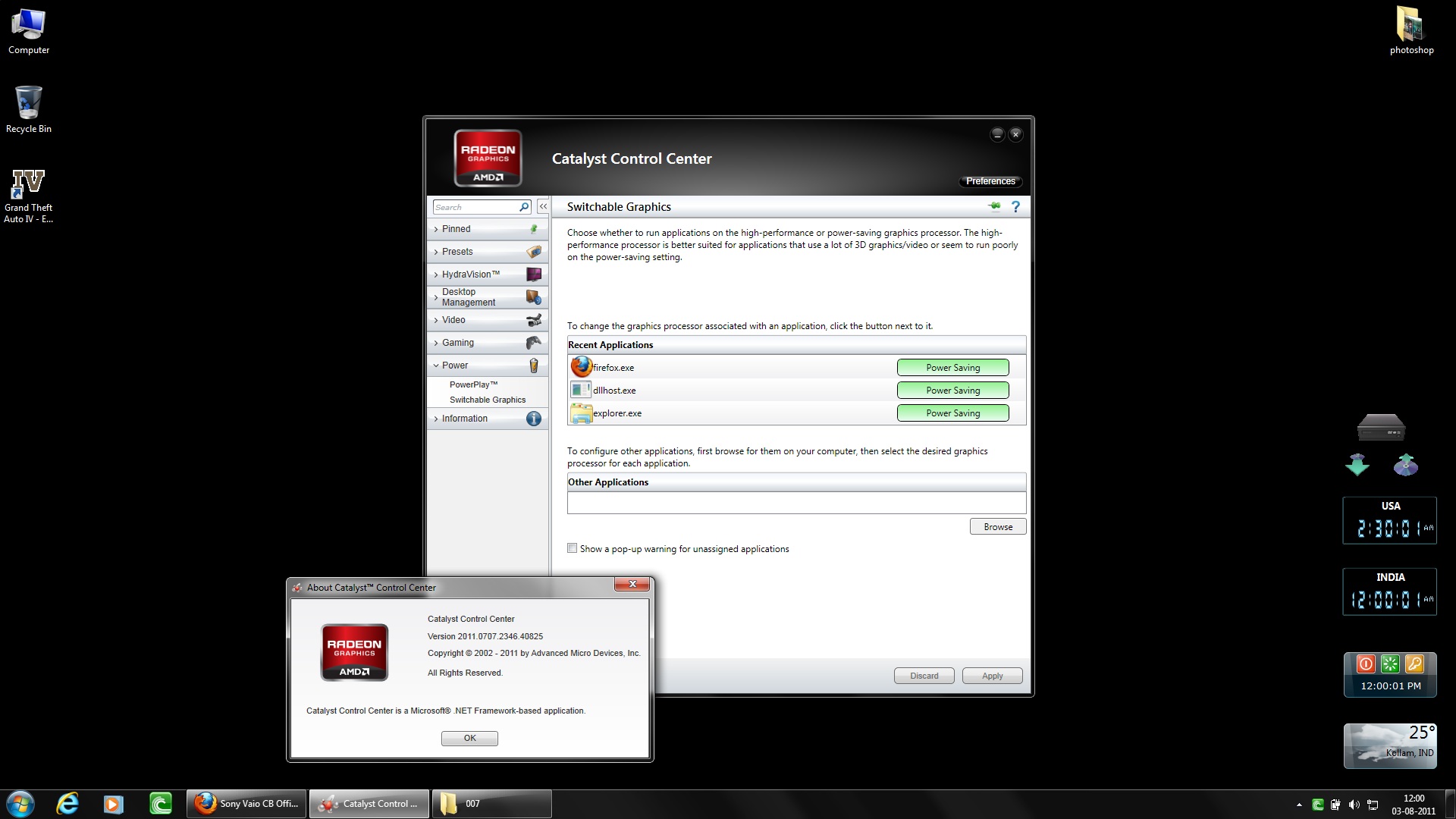This screenshot has width=1456, height=819.
Task: Close the About Catalyst Control Center dialog
Action: (x=632, y=584)
